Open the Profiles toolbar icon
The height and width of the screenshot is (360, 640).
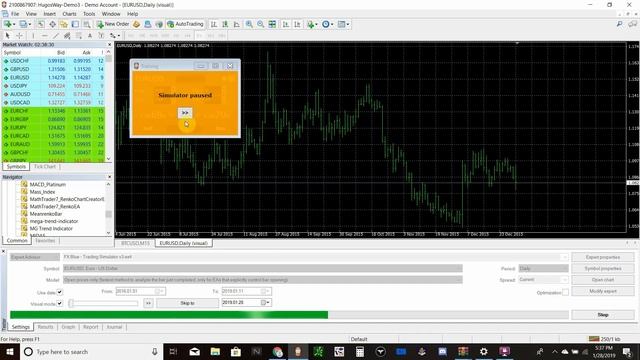tap(24, 24)
